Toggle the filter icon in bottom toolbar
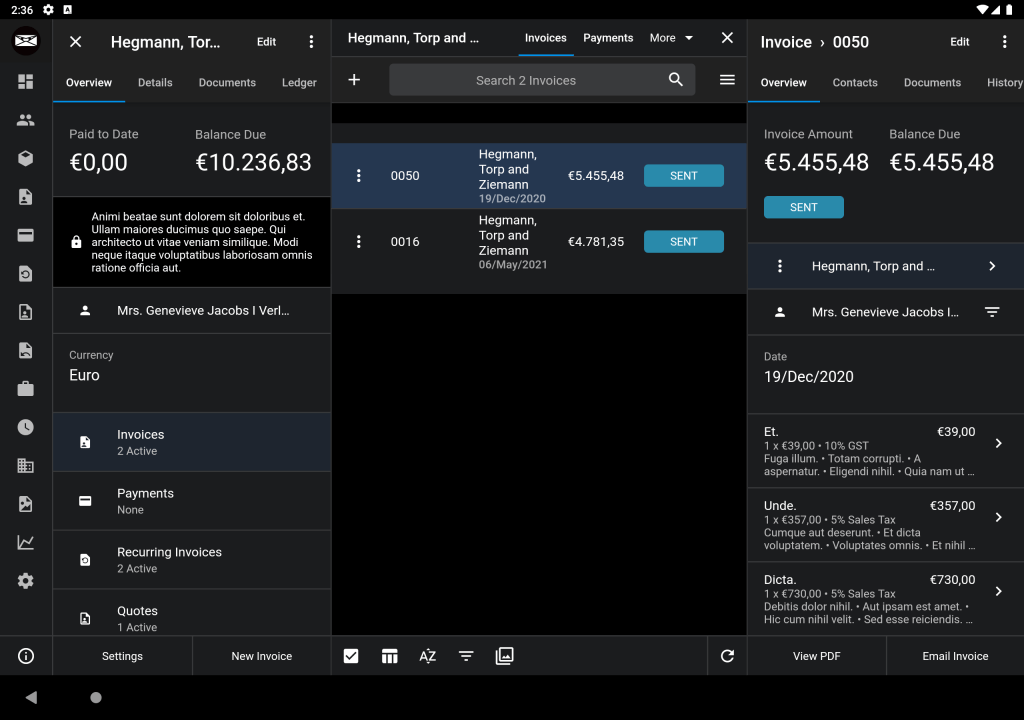This screenshot has height=720, width=1024. pyautogui.click(x=466, y=656)
